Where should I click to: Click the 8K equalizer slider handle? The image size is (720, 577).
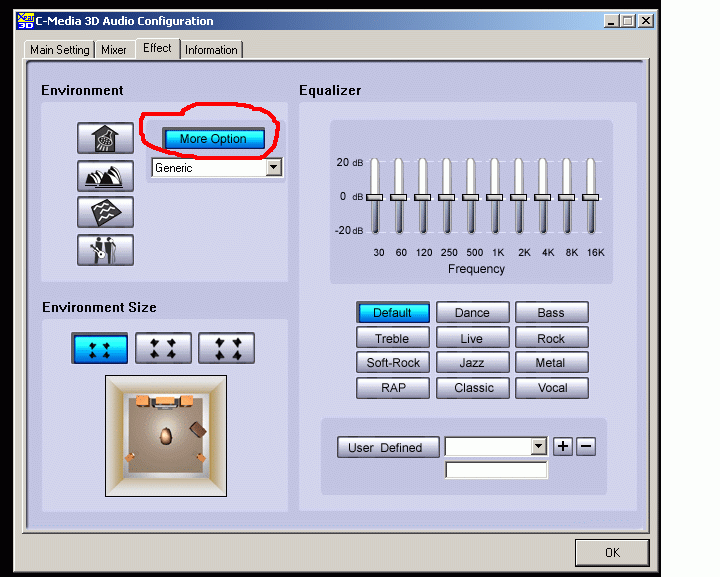567,197
